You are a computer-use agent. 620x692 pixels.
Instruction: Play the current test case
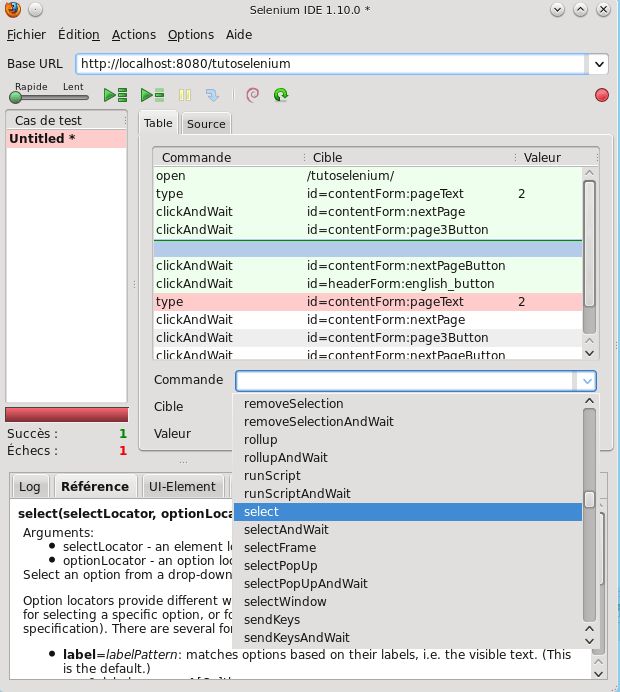pos(153,95)
